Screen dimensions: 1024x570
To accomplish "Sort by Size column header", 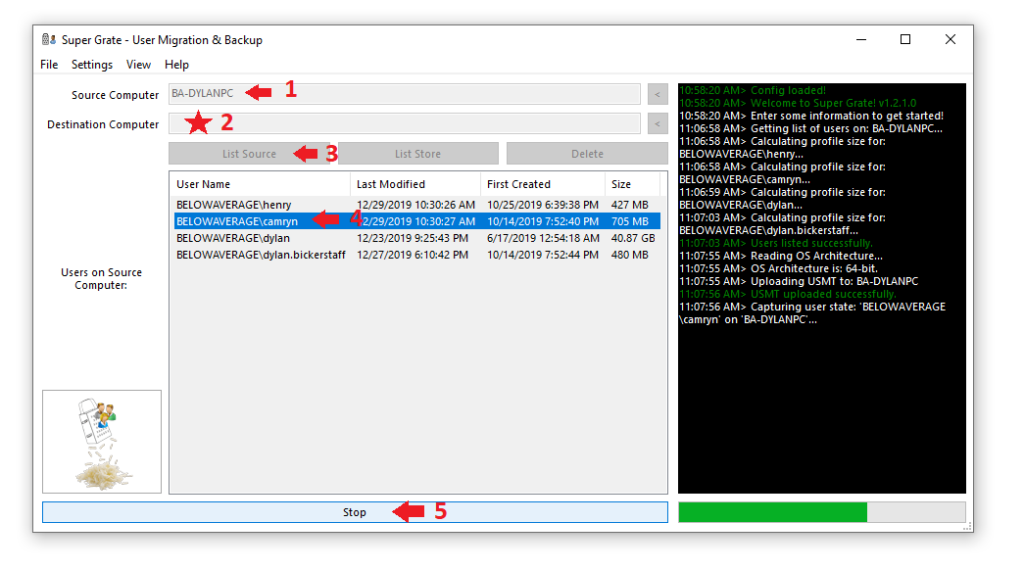I will coord(632,184).
